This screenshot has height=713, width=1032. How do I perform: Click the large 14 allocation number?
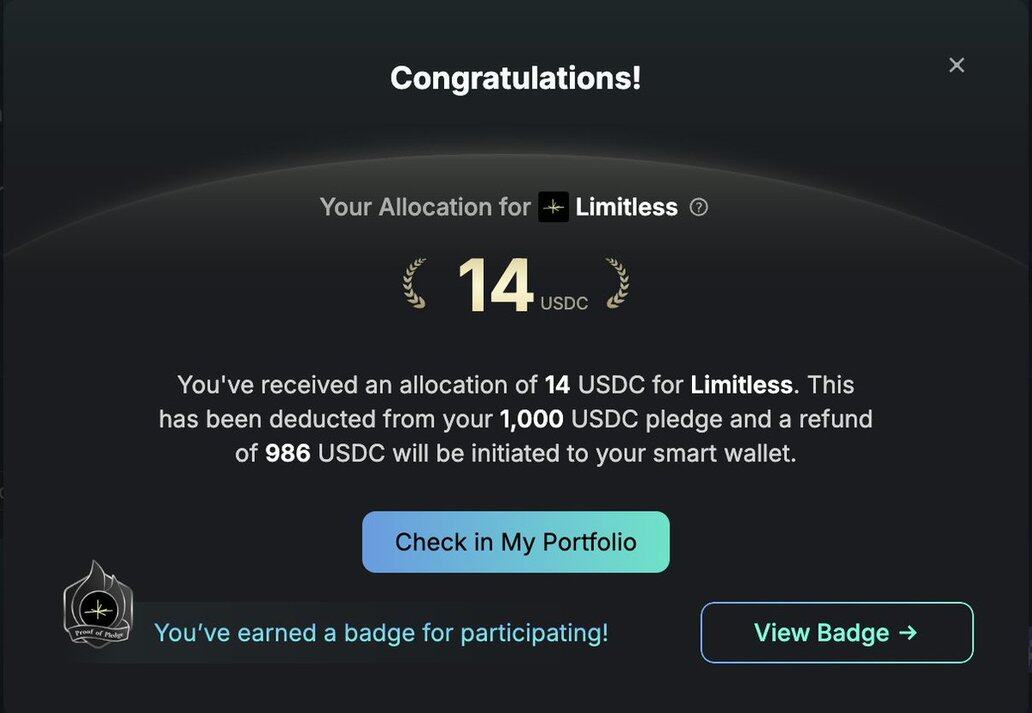point(495,286)
